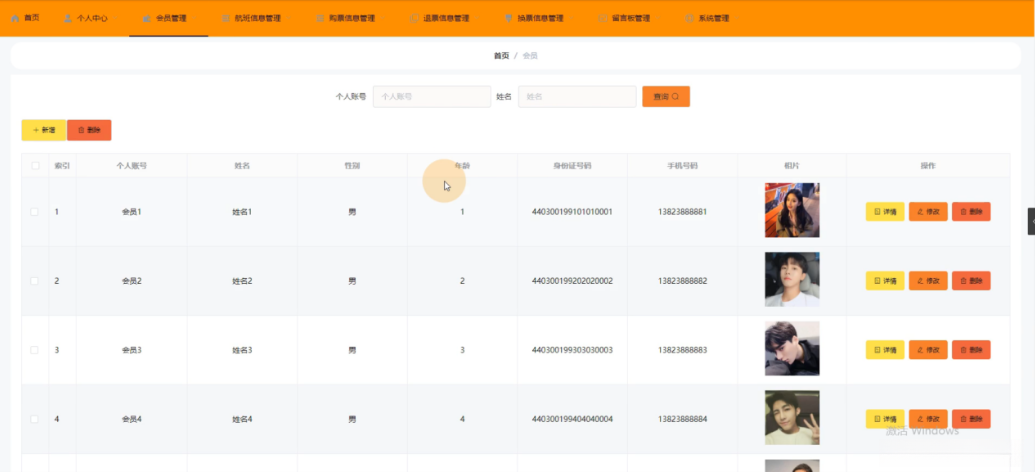The height and width of the screenshot is (474, 1035).
Task: Click the 相片 column header
Action: [792, 166]
